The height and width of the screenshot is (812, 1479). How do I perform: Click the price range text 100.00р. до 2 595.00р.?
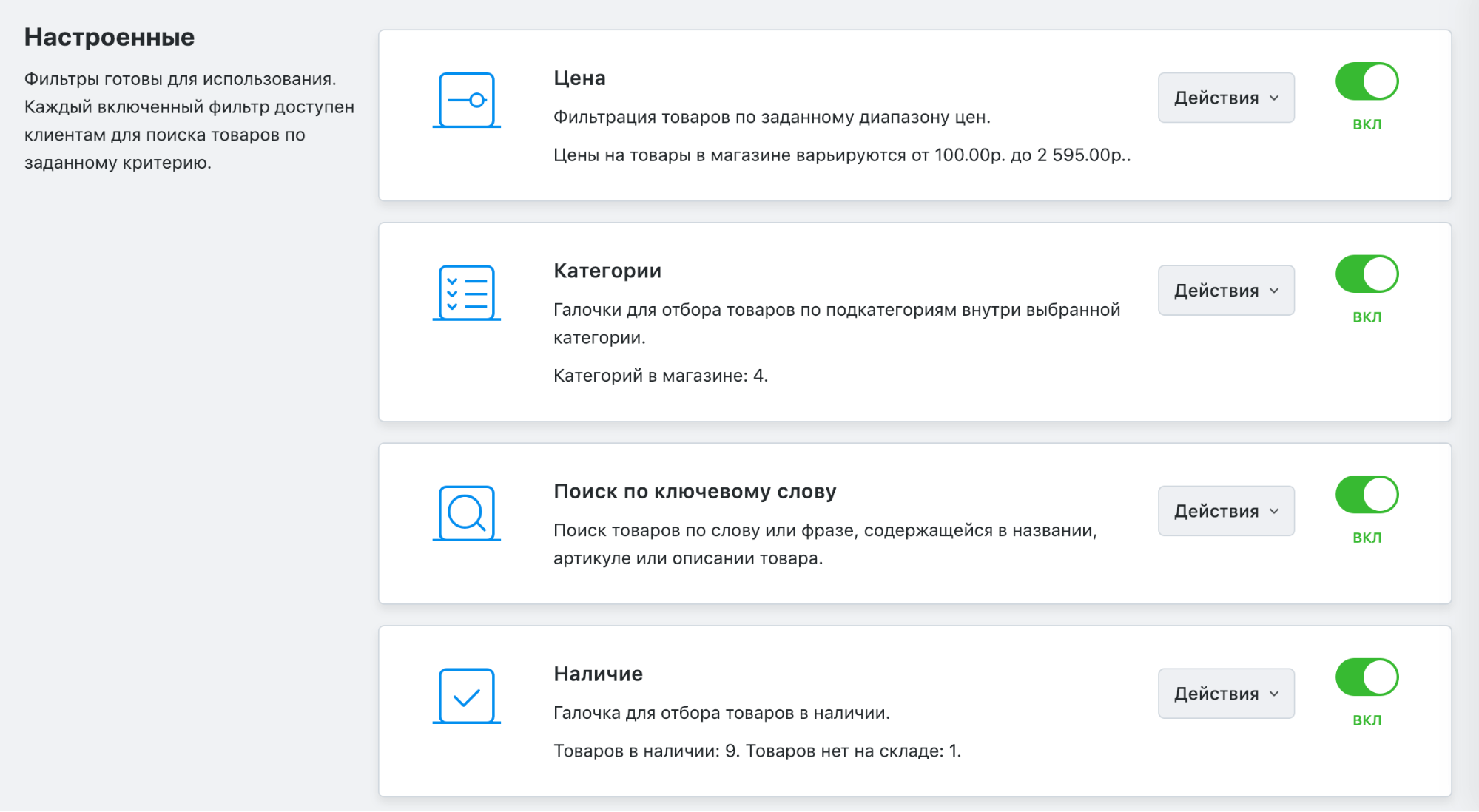(1032, 155)
